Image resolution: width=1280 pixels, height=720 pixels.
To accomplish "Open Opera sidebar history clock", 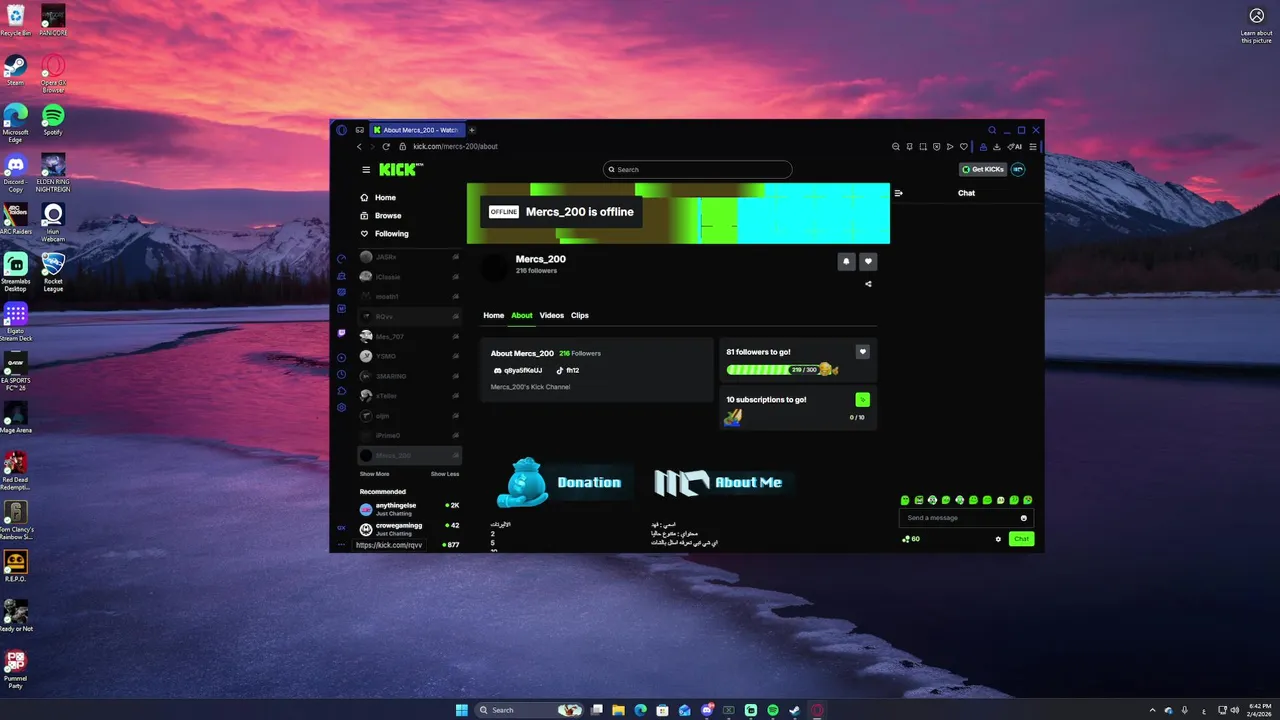I will (x=341, y=375).
